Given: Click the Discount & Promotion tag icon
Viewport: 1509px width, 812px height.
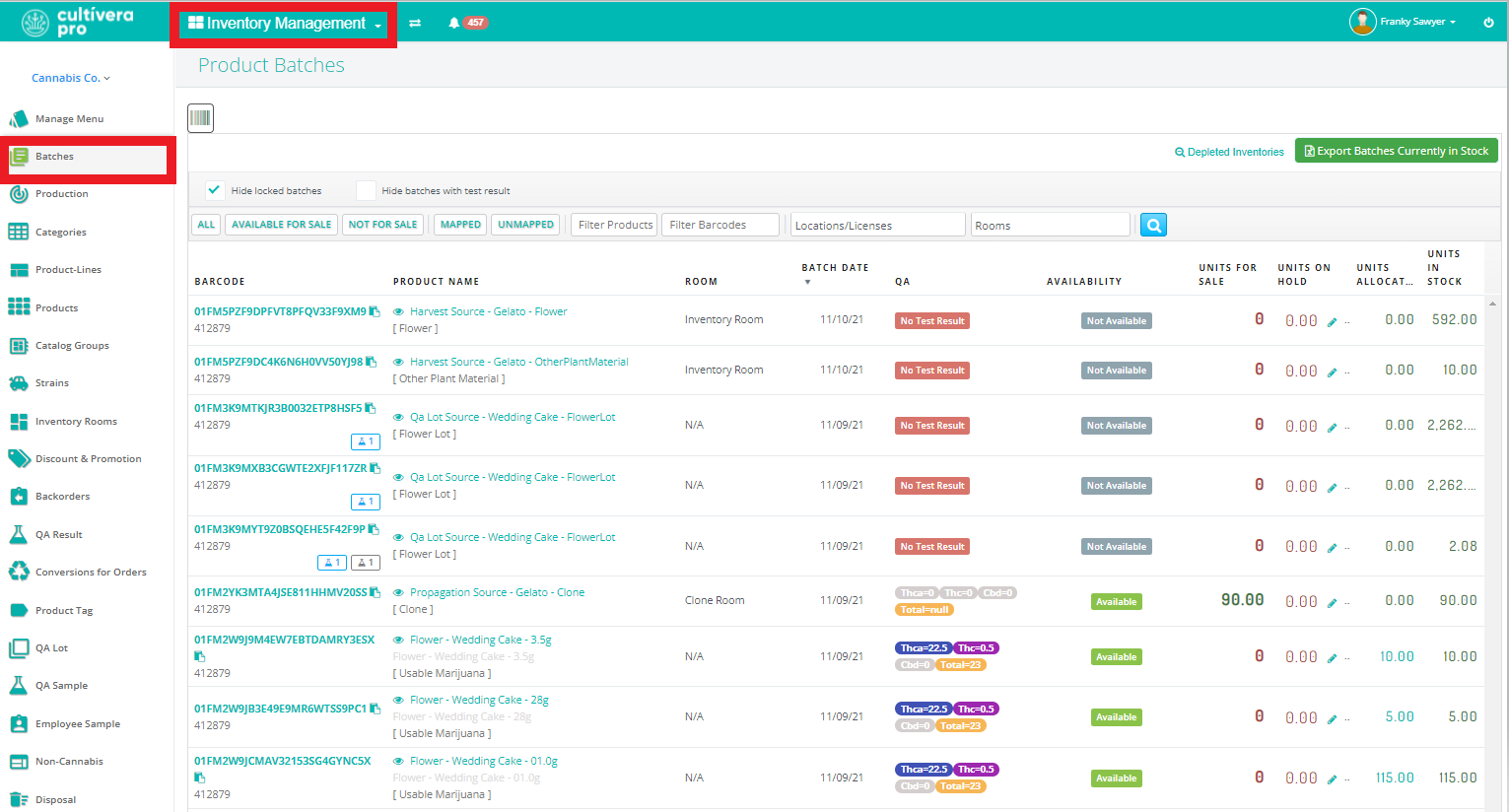Looking at the screenshot, I should pos(18,459).
